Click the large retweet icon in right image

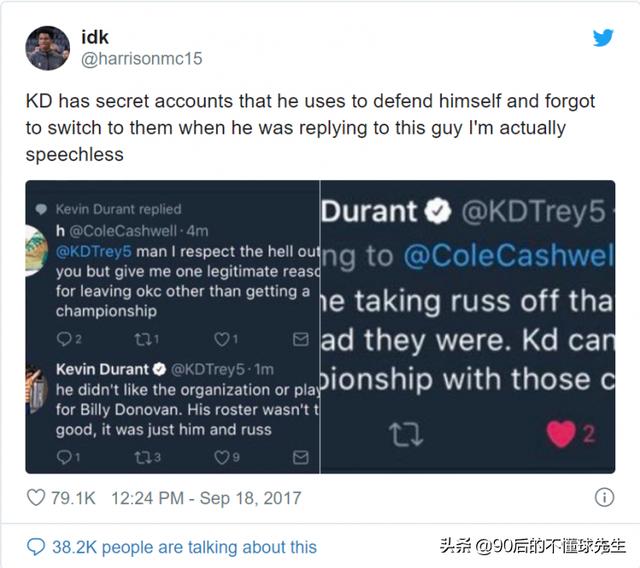(x=406, y=435)
